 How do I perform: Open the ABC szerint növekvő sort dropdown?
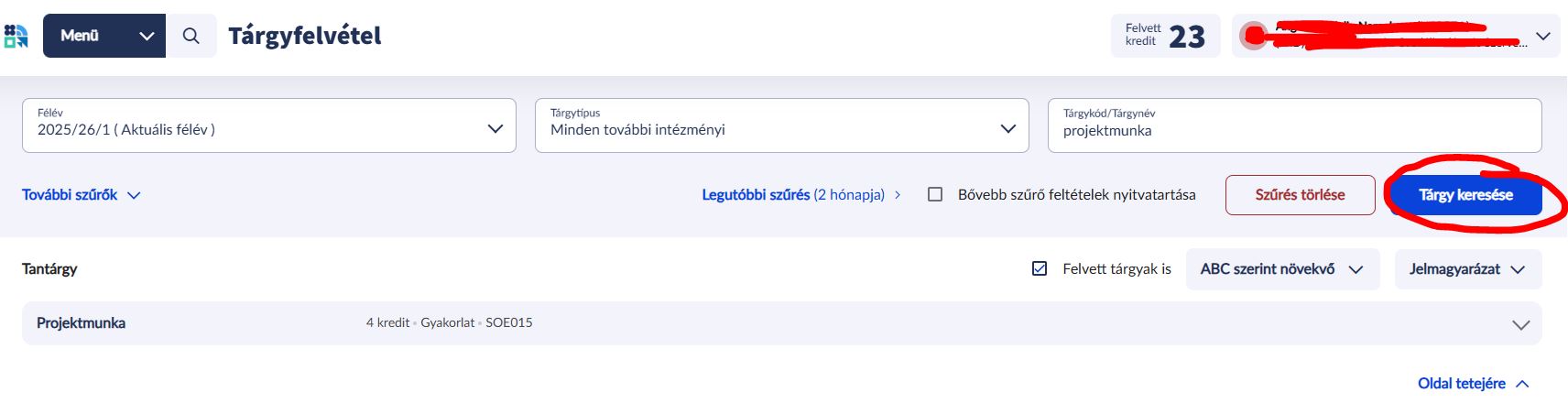1282,269
